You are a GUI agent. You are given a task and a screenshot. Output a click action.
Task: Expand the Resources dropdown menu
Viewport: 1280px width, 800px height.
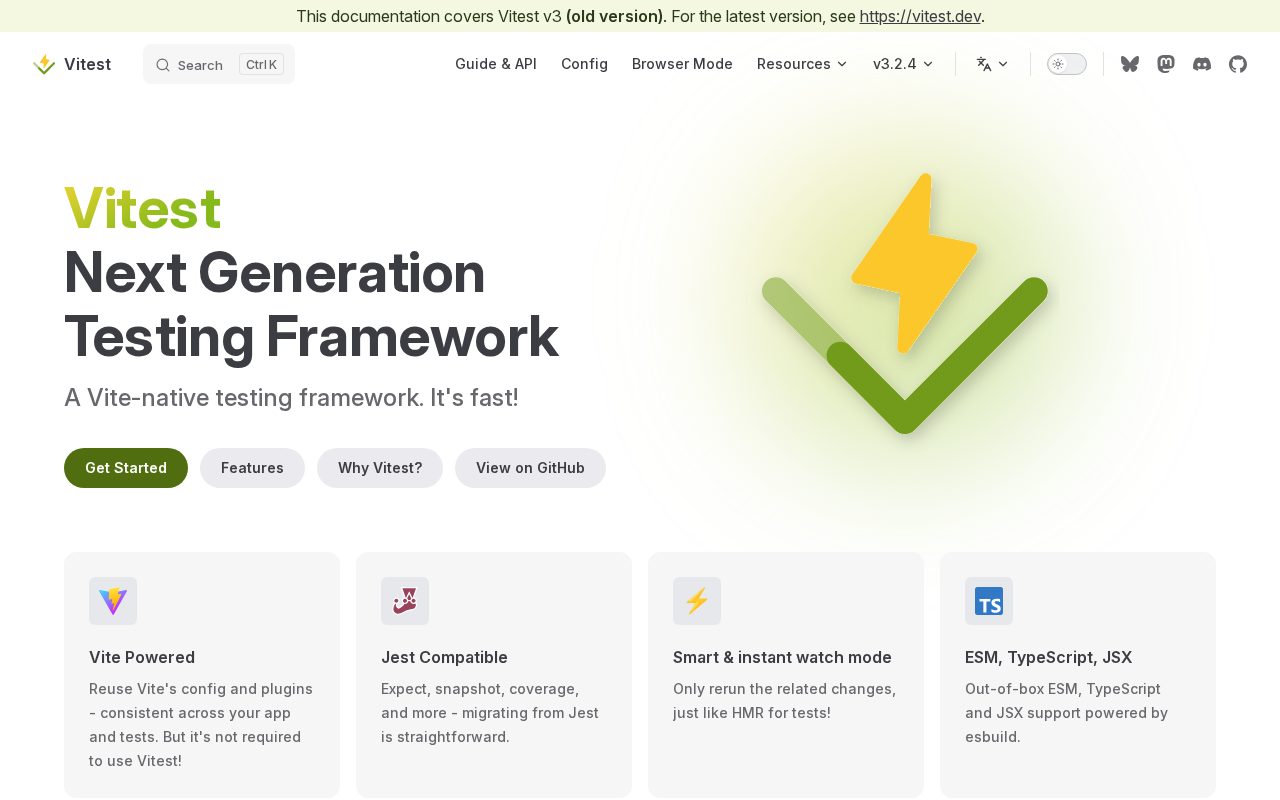click(x=802, y=64)
